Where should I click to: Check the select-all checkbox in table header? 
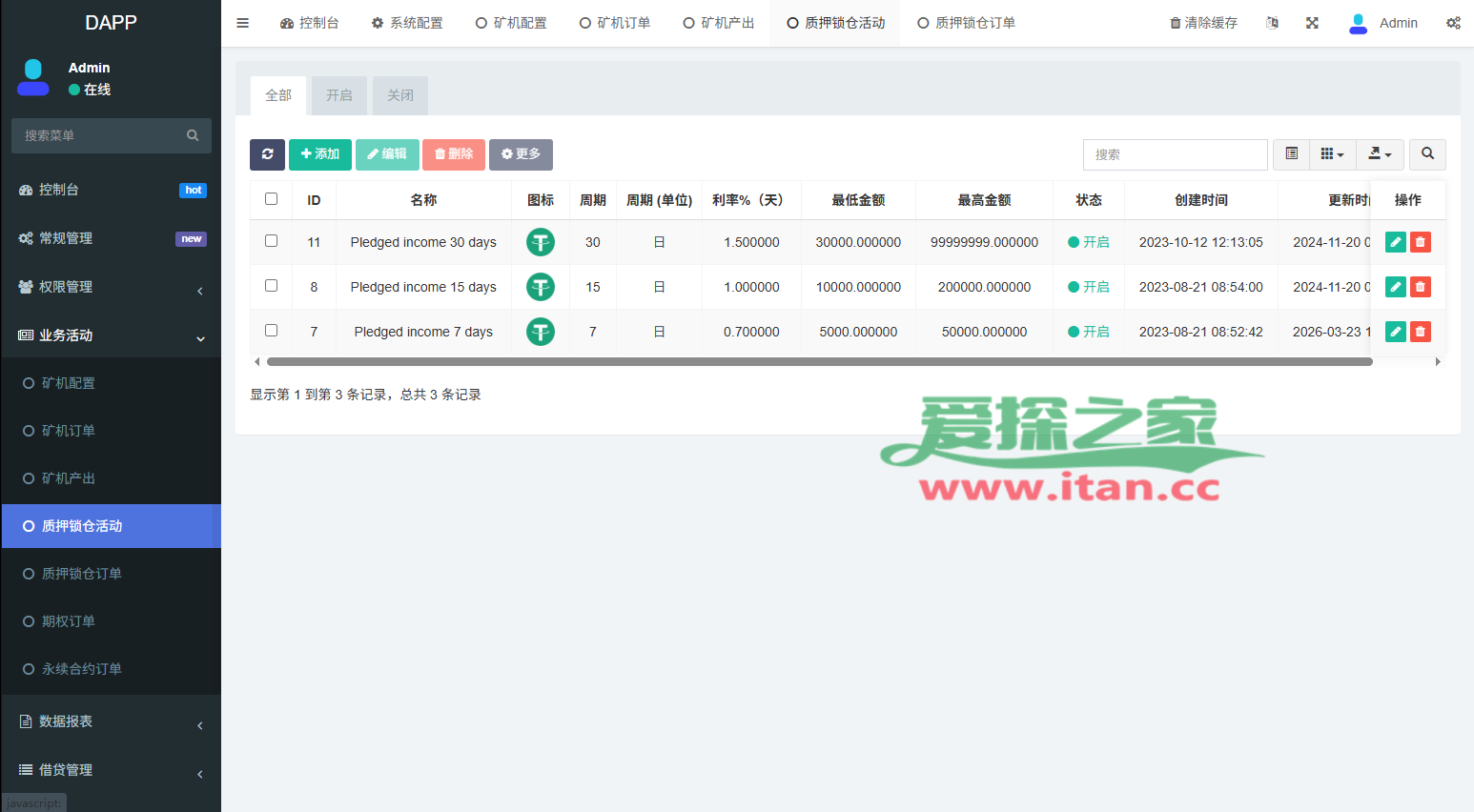click(x=272, y=199)
